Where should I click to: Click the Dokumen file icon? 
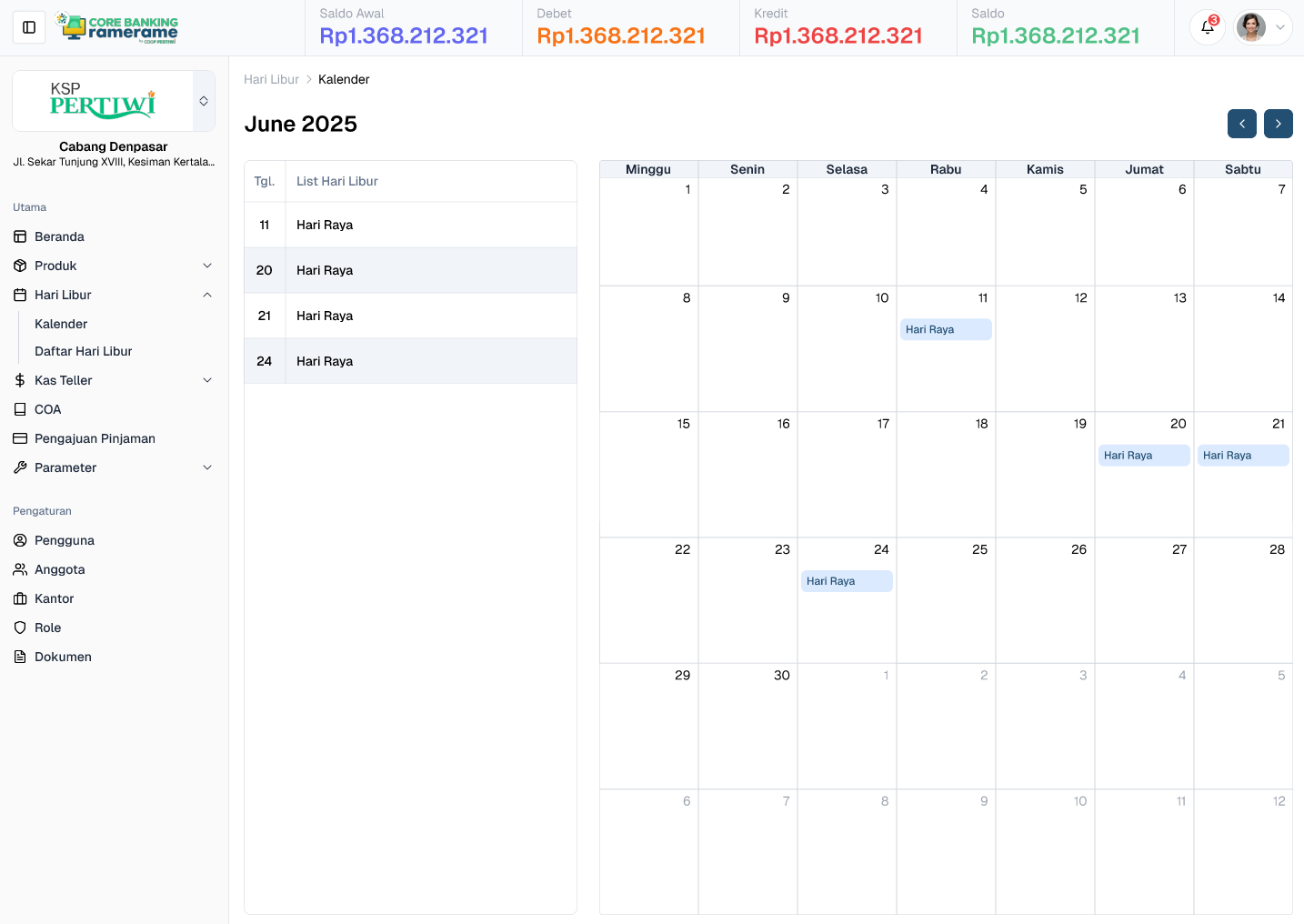tap(20, 657)
